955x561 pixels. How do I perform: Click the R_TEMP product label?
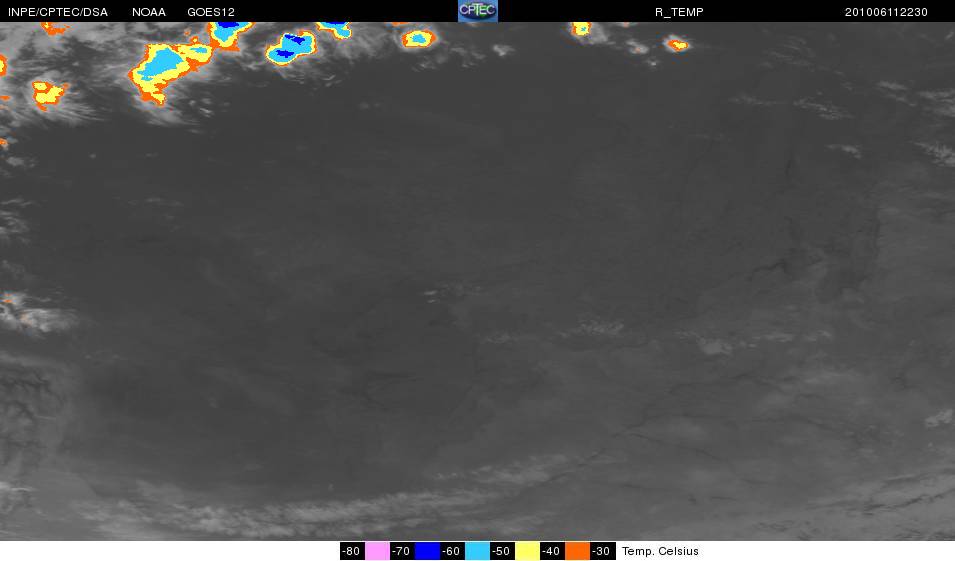pyautogui.click(x=679, y=12)
